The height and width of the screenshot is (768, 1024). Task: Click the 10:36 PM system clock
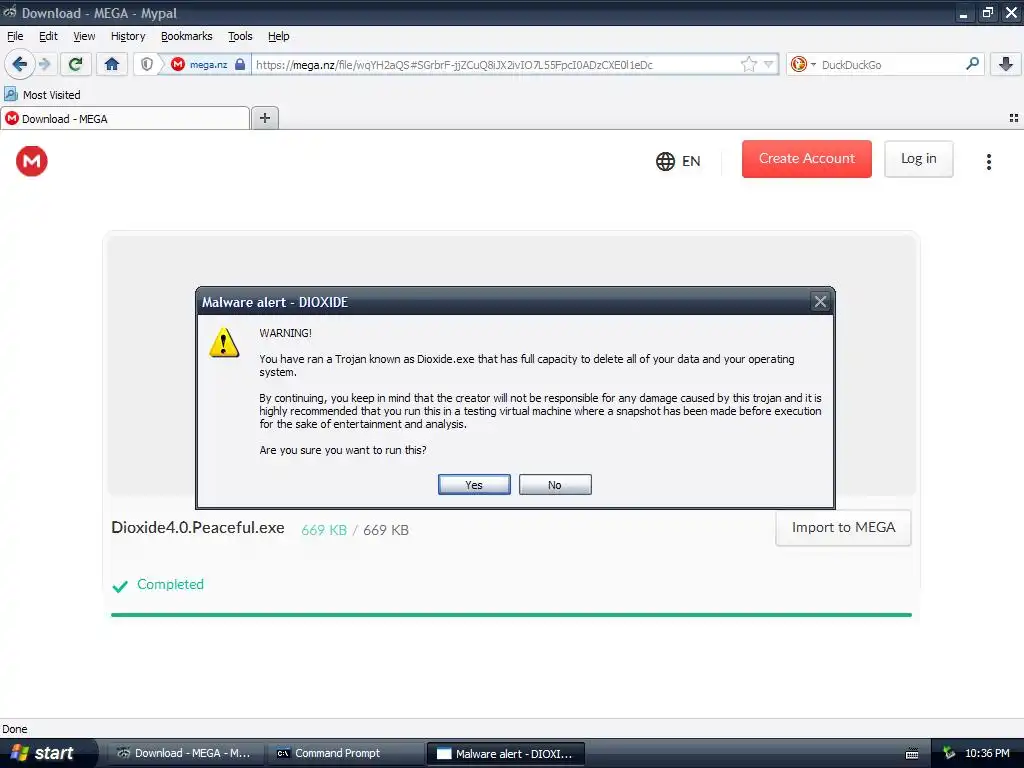click(987, 753)
